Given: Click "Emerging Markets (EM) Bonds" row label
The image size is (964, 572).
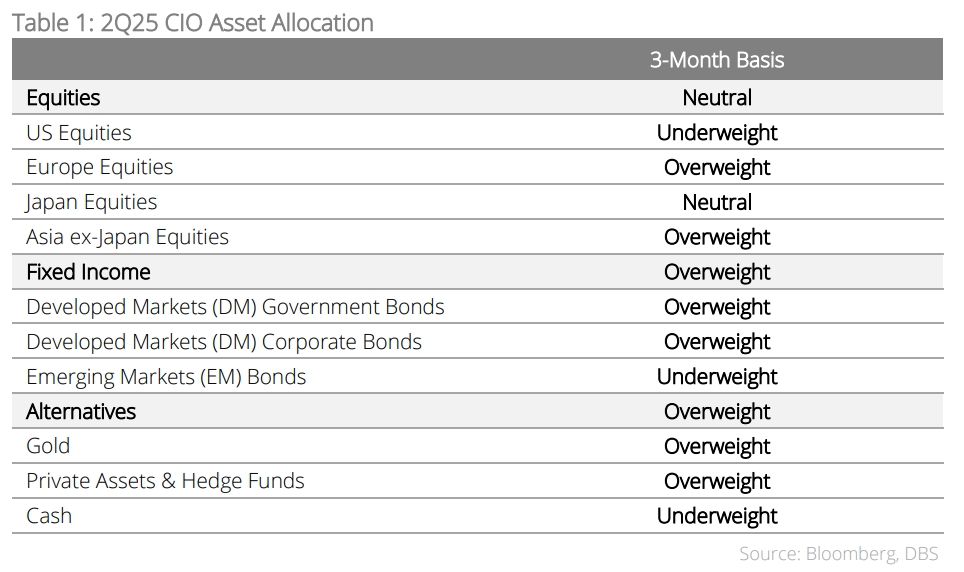Looking at the screenshot, I should click(166, 377).
